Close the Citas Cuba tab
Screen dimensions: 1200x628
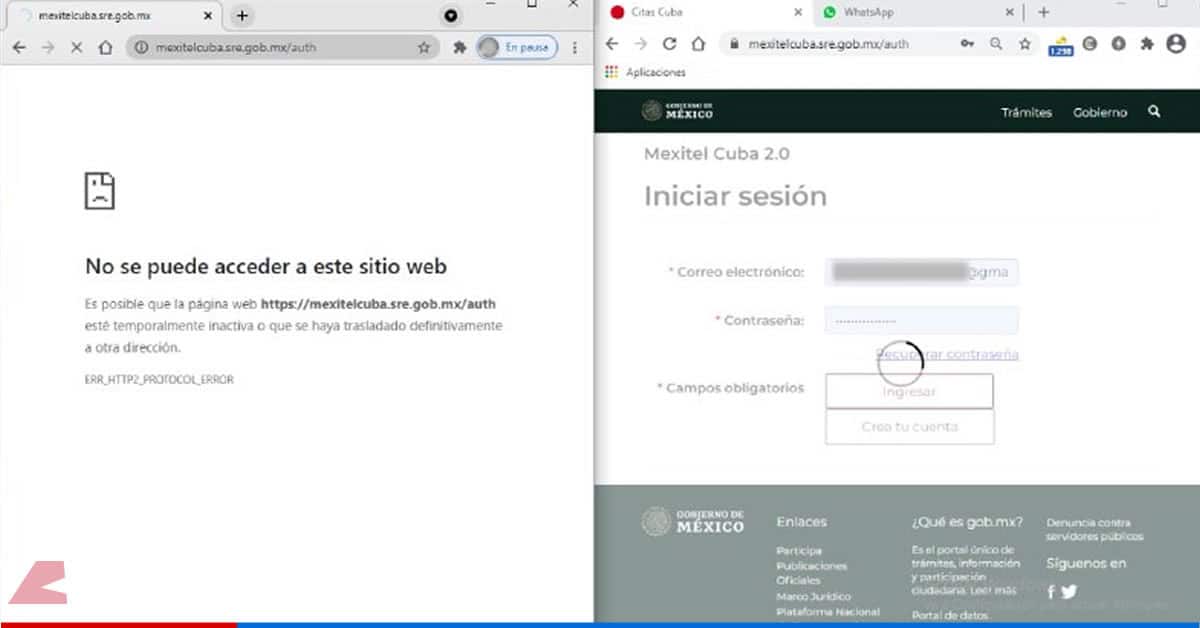click(797, 12)
